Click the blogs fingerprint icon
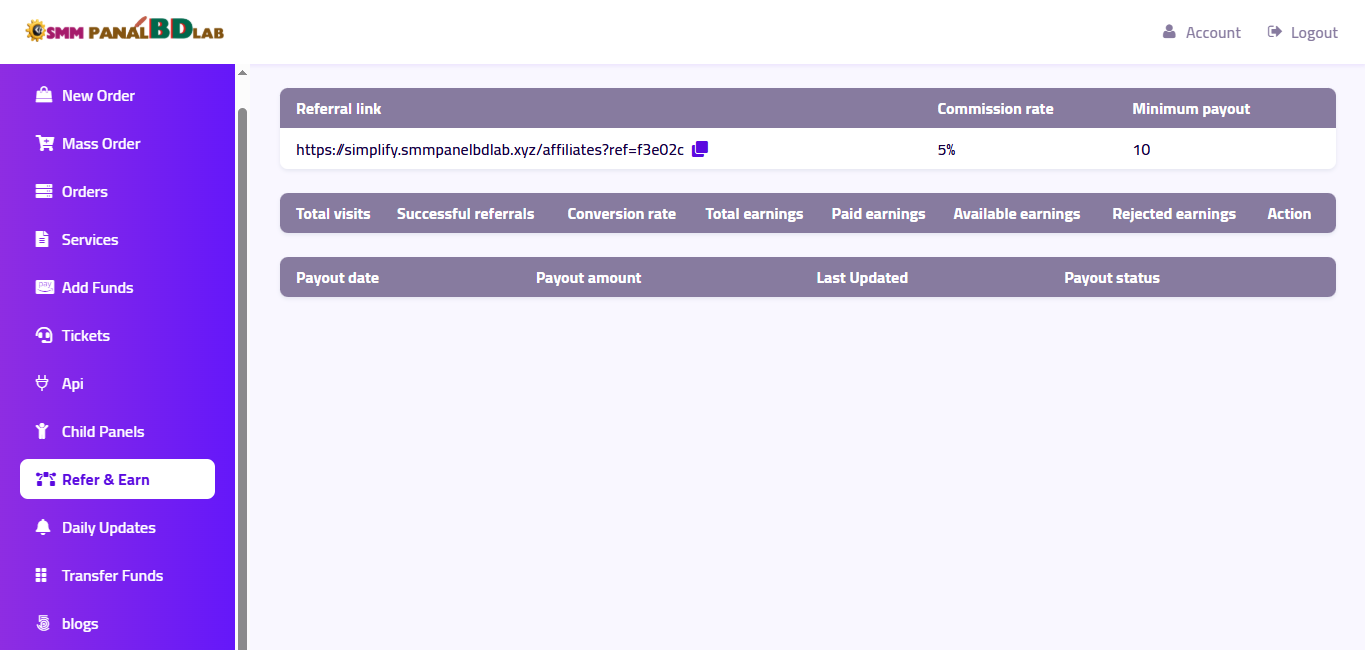The width and height of the screenshot is (1365, 650). pyautogui.click(x=42, y=624)
